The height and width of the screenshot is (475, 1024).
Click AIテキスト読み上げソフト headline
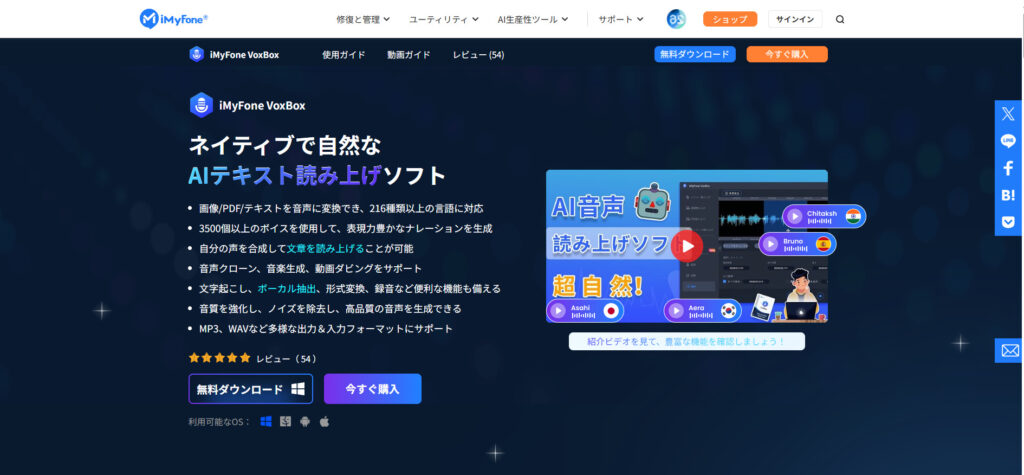pos(317,175)
